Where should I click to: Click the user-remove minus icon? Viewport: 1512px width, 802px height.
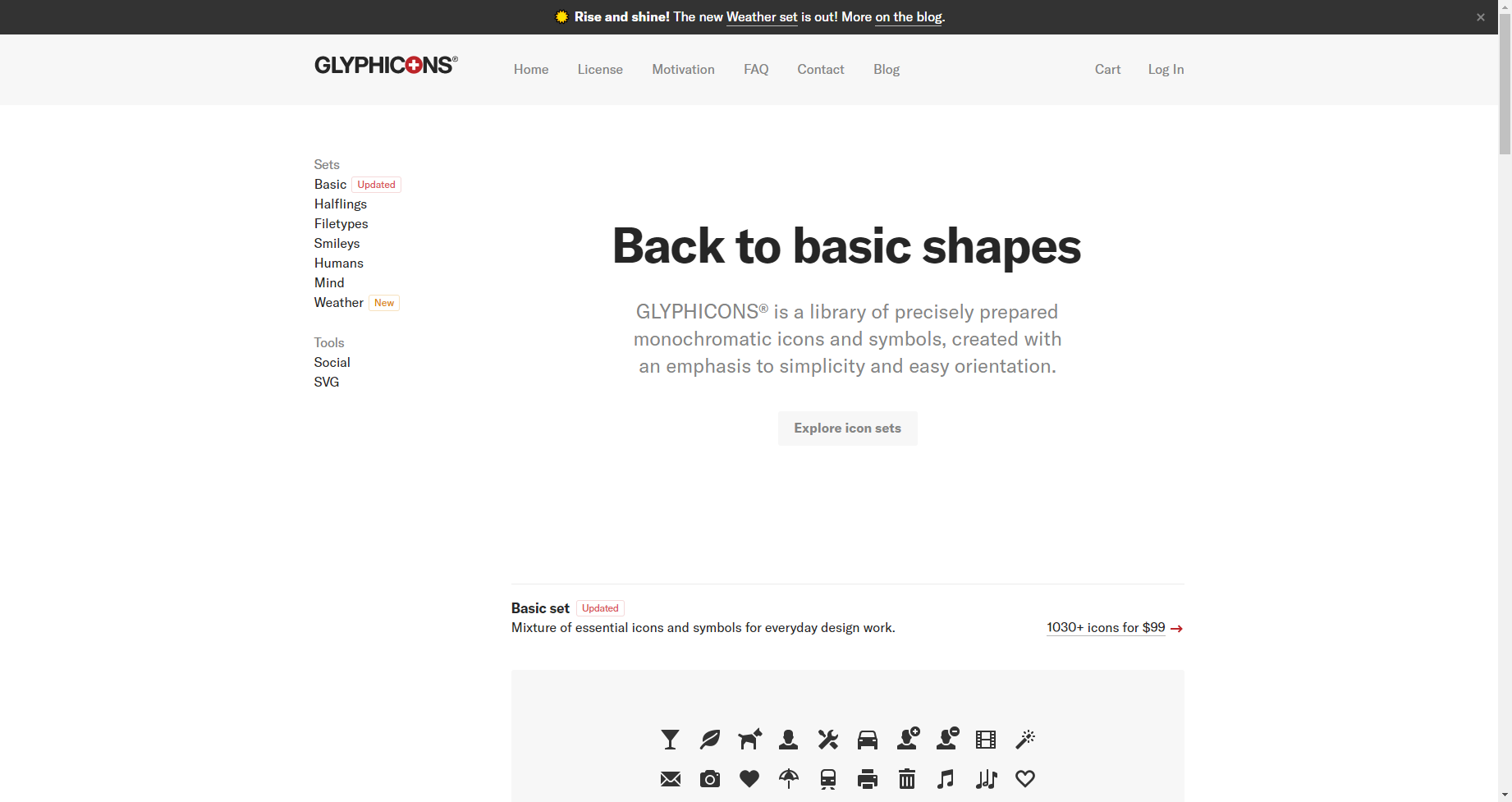click(947, 739)
